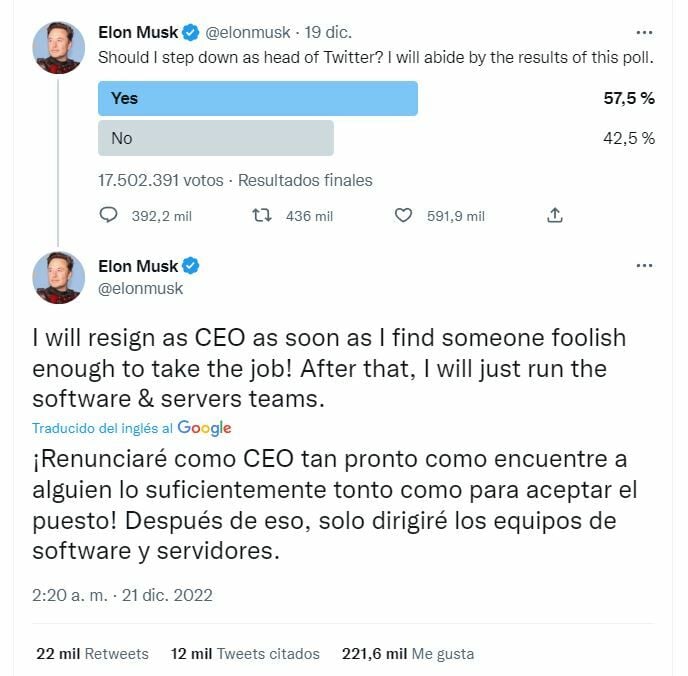Open the more options menu on poll tweet
This screenshot has width=688, height=676.
[645, 32]
